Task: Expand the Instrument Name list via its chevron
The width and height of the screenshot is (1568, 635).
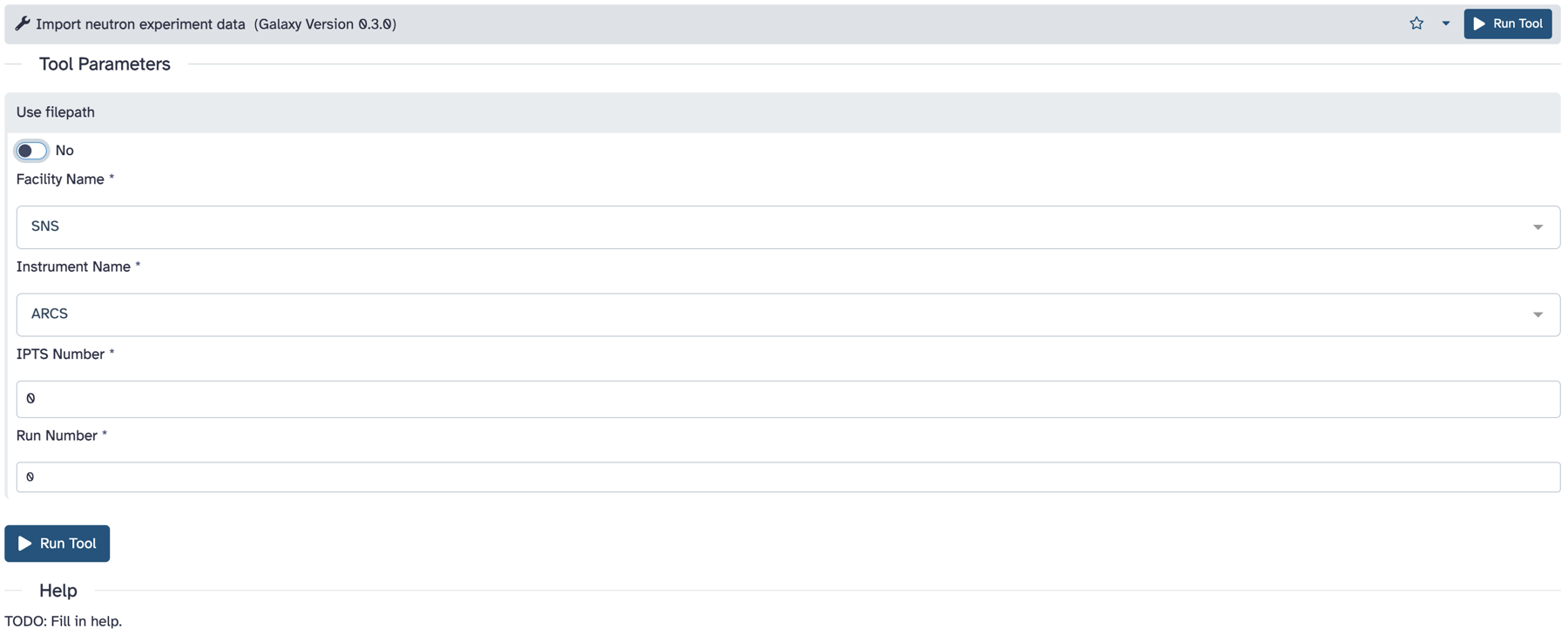Action: click(x=1538, y=314)
